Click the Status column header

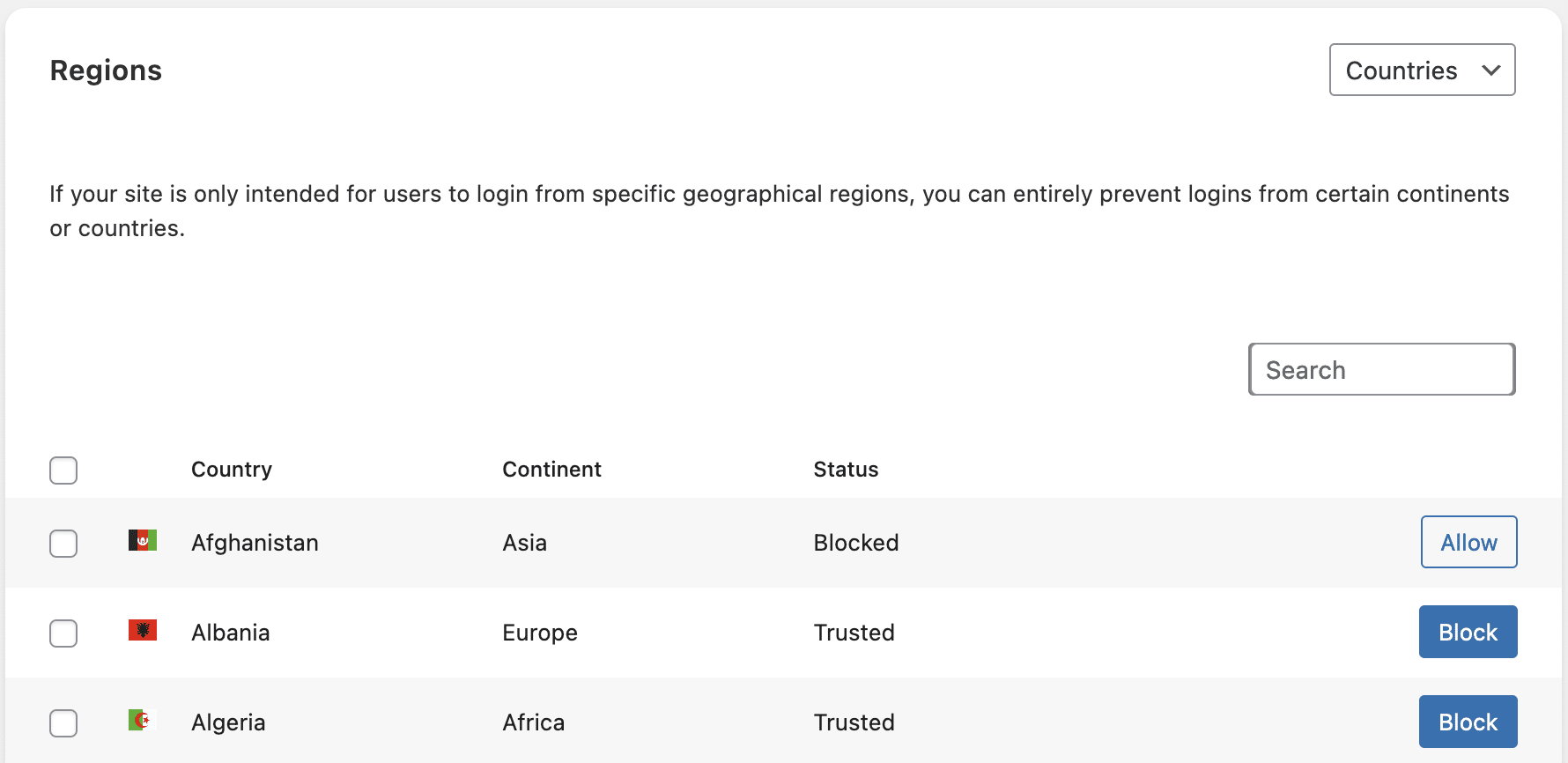click(846, 470)
